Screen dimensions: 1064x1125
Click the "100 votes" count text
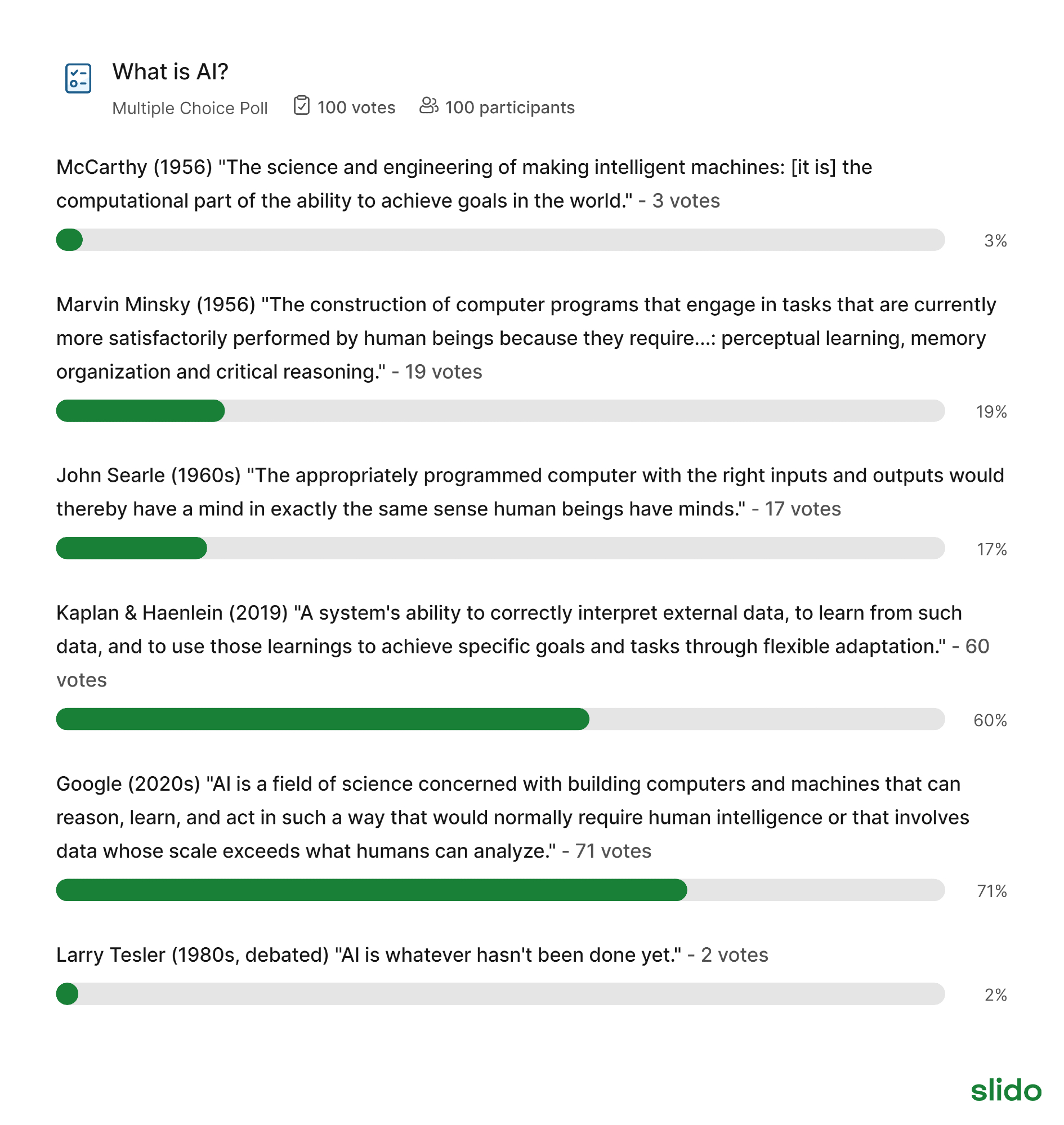(x=356, y=107)
